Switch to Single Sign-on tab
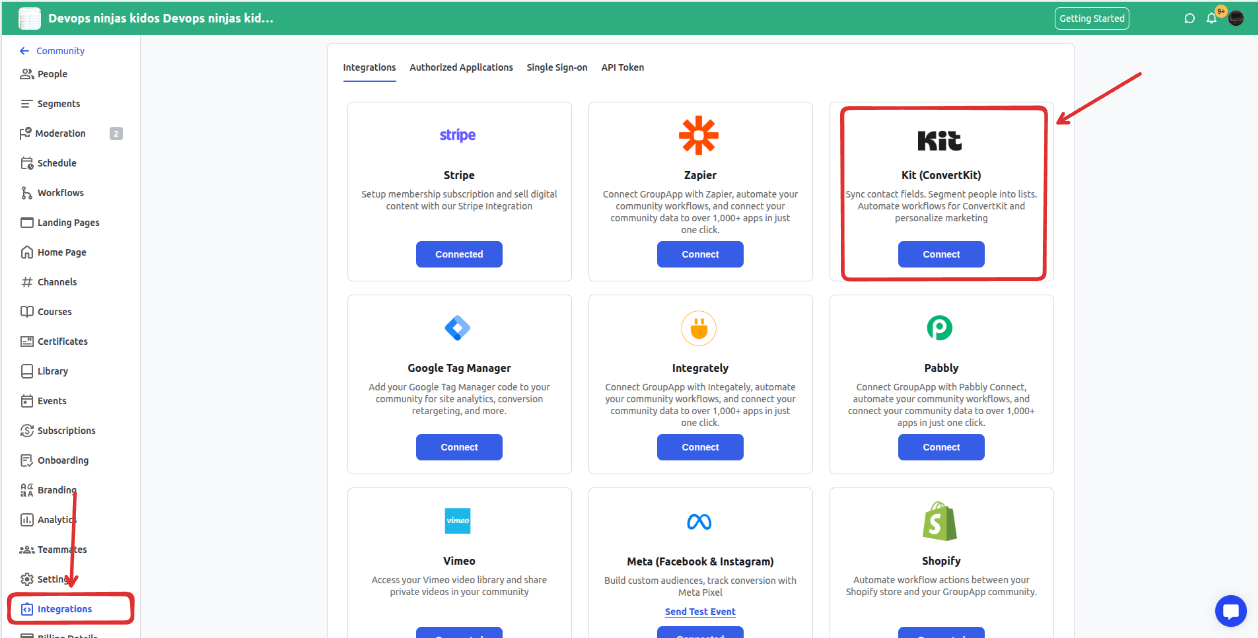This screenshot has width=1258, height=638. coord(557,68)
